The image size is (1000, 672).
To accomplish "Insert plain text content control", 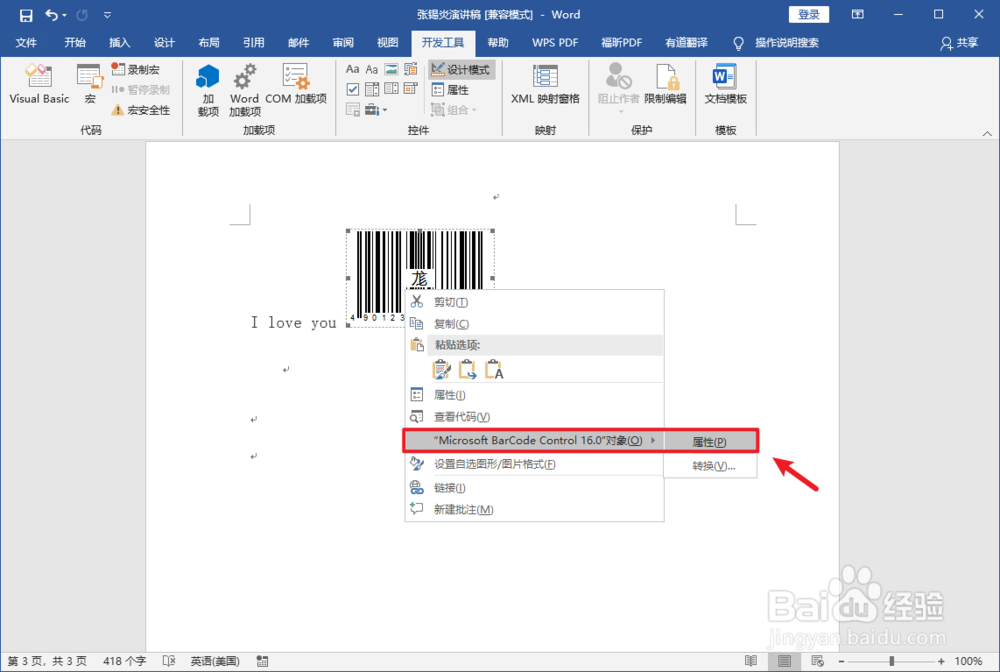I will pos(372,69).
